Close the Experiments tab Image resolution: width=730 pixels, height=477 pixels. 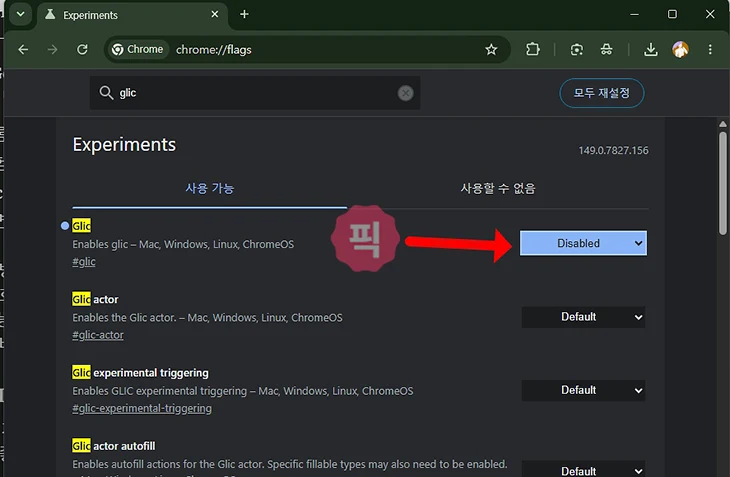pyautogui.click(x=215, y=14)
